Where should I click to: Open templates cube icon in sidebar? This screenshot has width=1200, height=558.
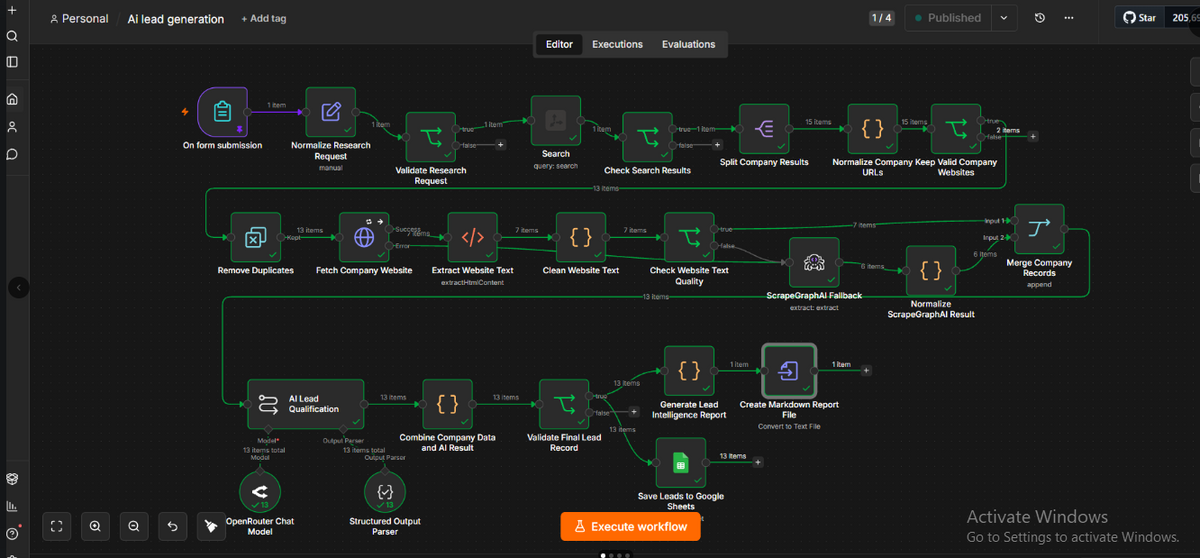(x=12, y=479)
